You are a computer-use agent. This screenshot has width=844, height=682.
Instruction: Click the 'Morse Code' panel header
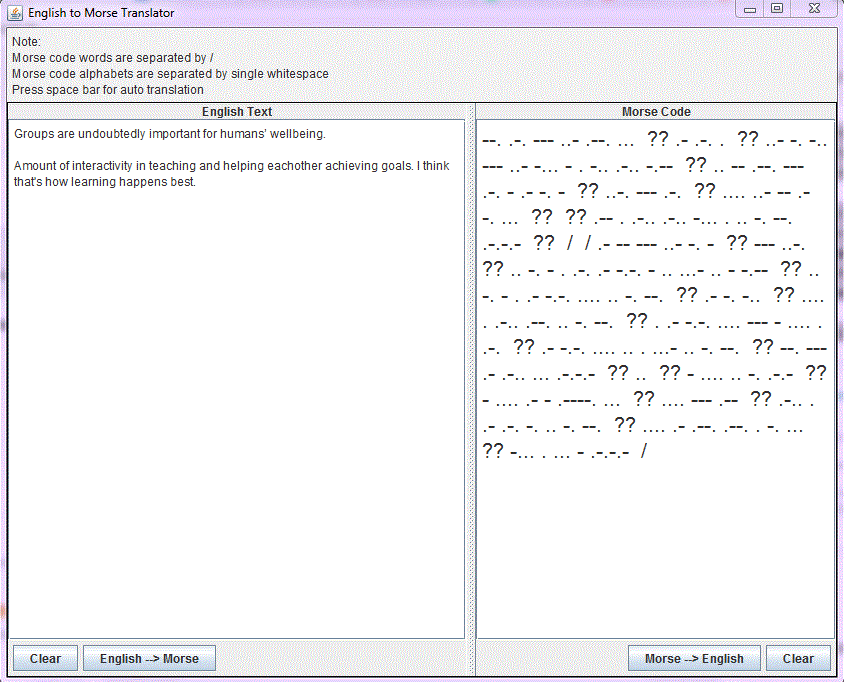(x=656, y=111)
